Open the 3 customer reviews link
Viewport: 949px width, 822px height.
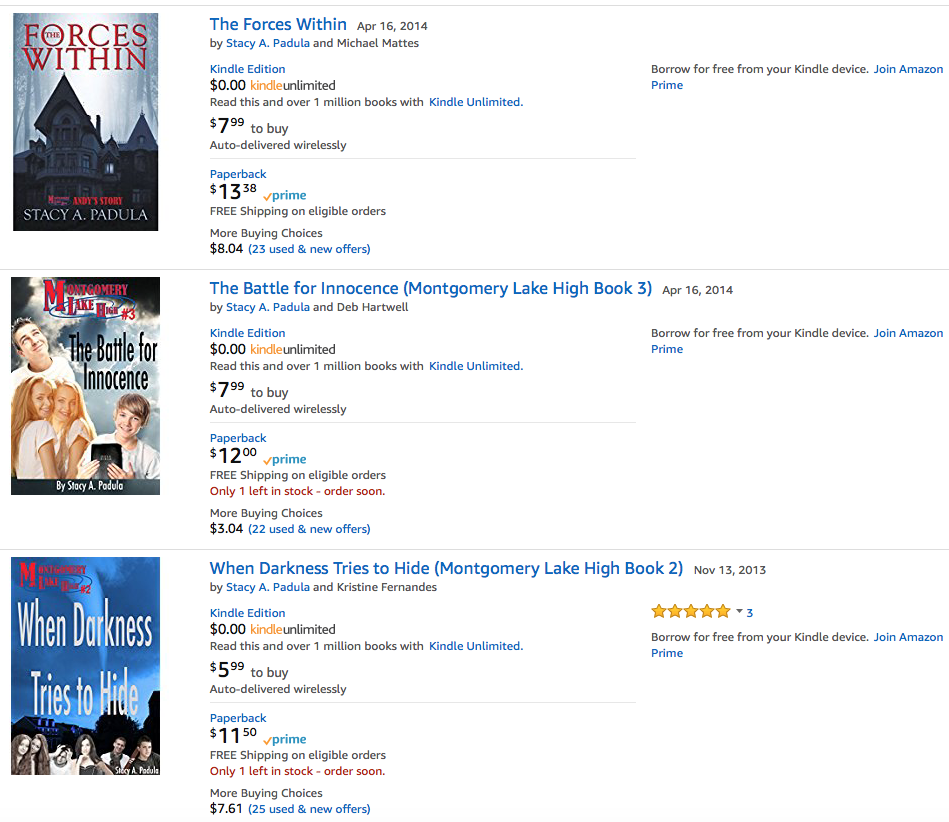point(750,612)
